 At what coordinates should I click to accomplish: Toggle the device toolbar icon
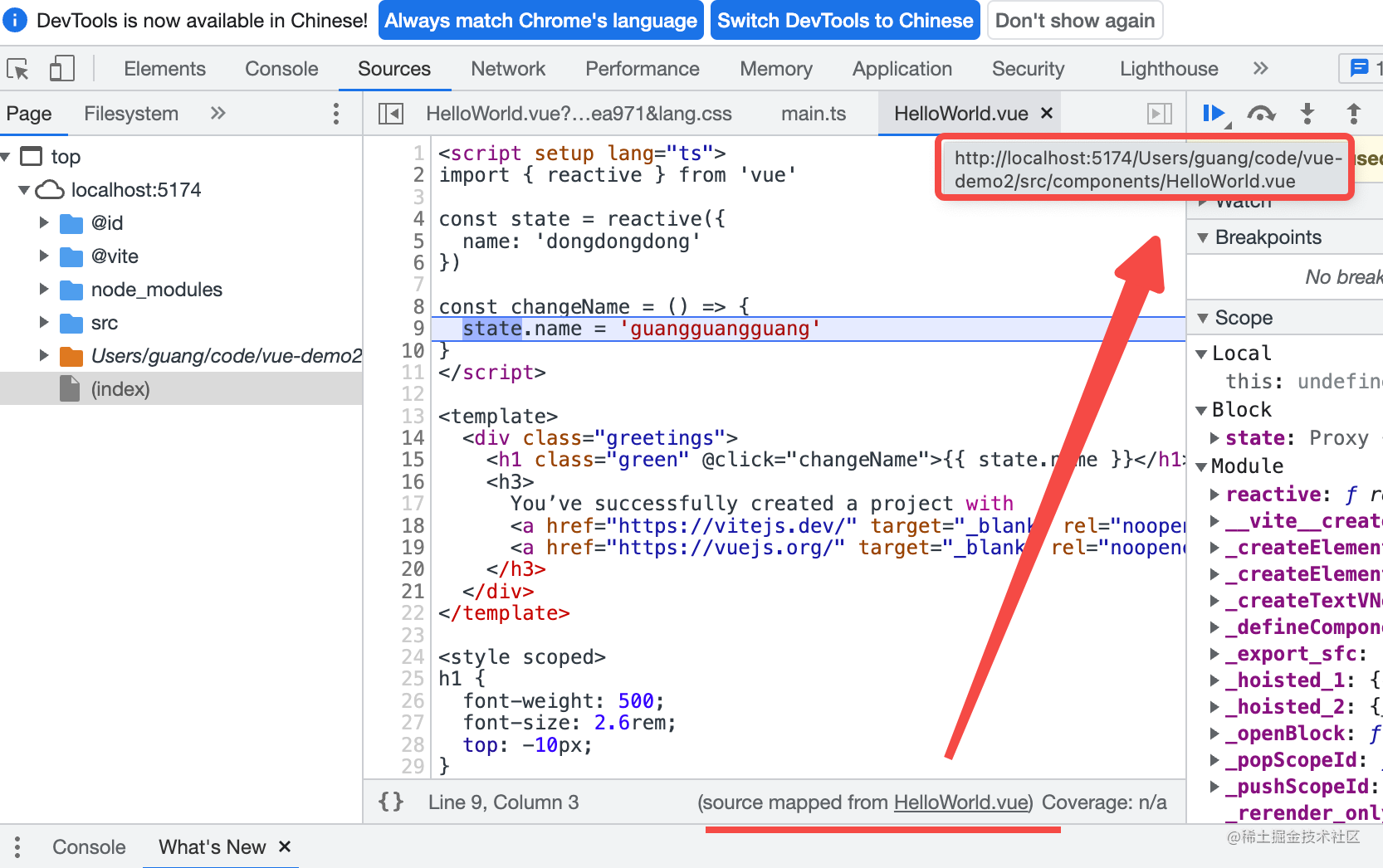(x=61, y=69)
